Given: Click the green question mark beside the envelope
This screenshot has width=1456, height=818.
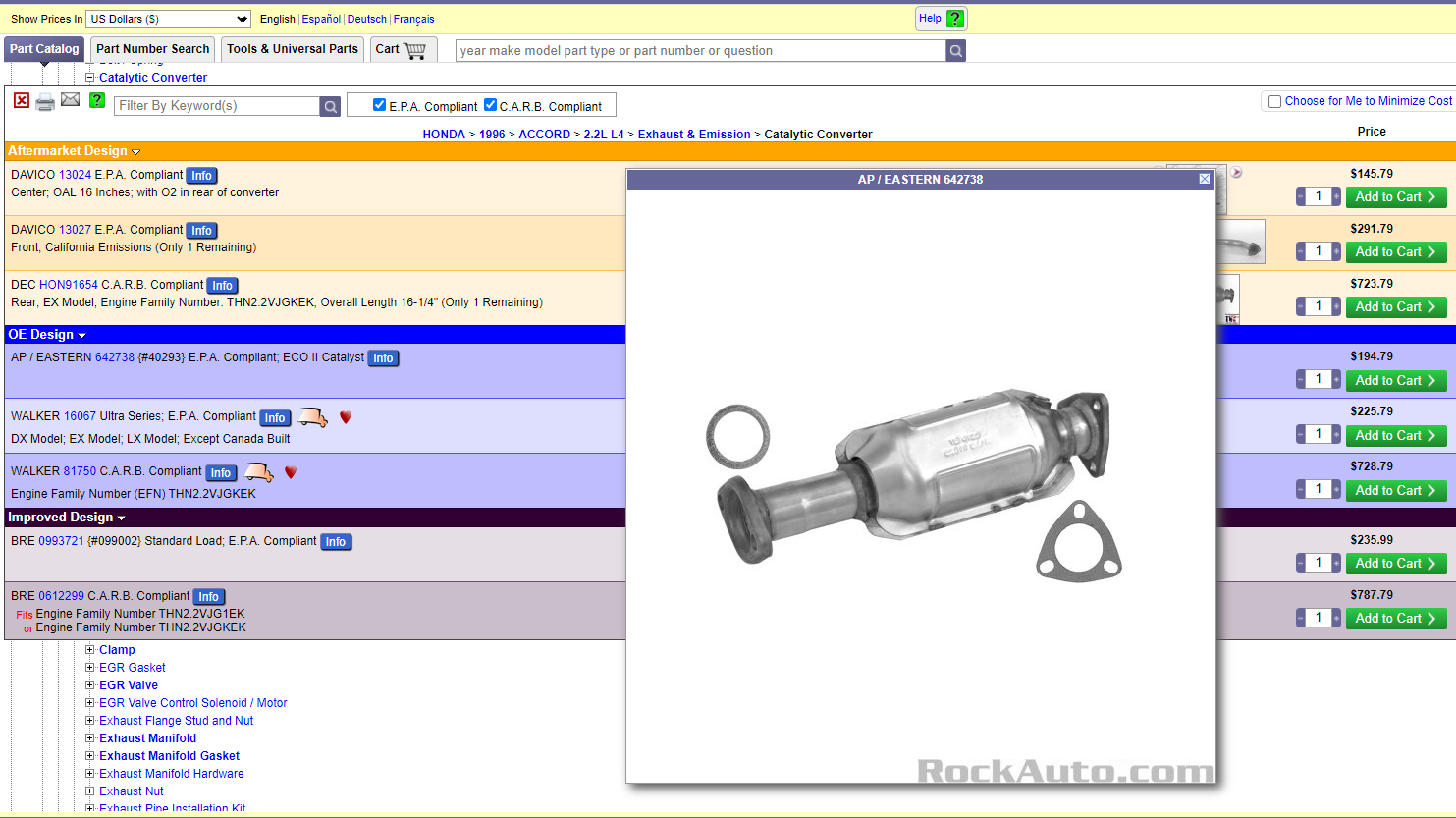Looking at the screenshot, I should click(x=96, y=100).
